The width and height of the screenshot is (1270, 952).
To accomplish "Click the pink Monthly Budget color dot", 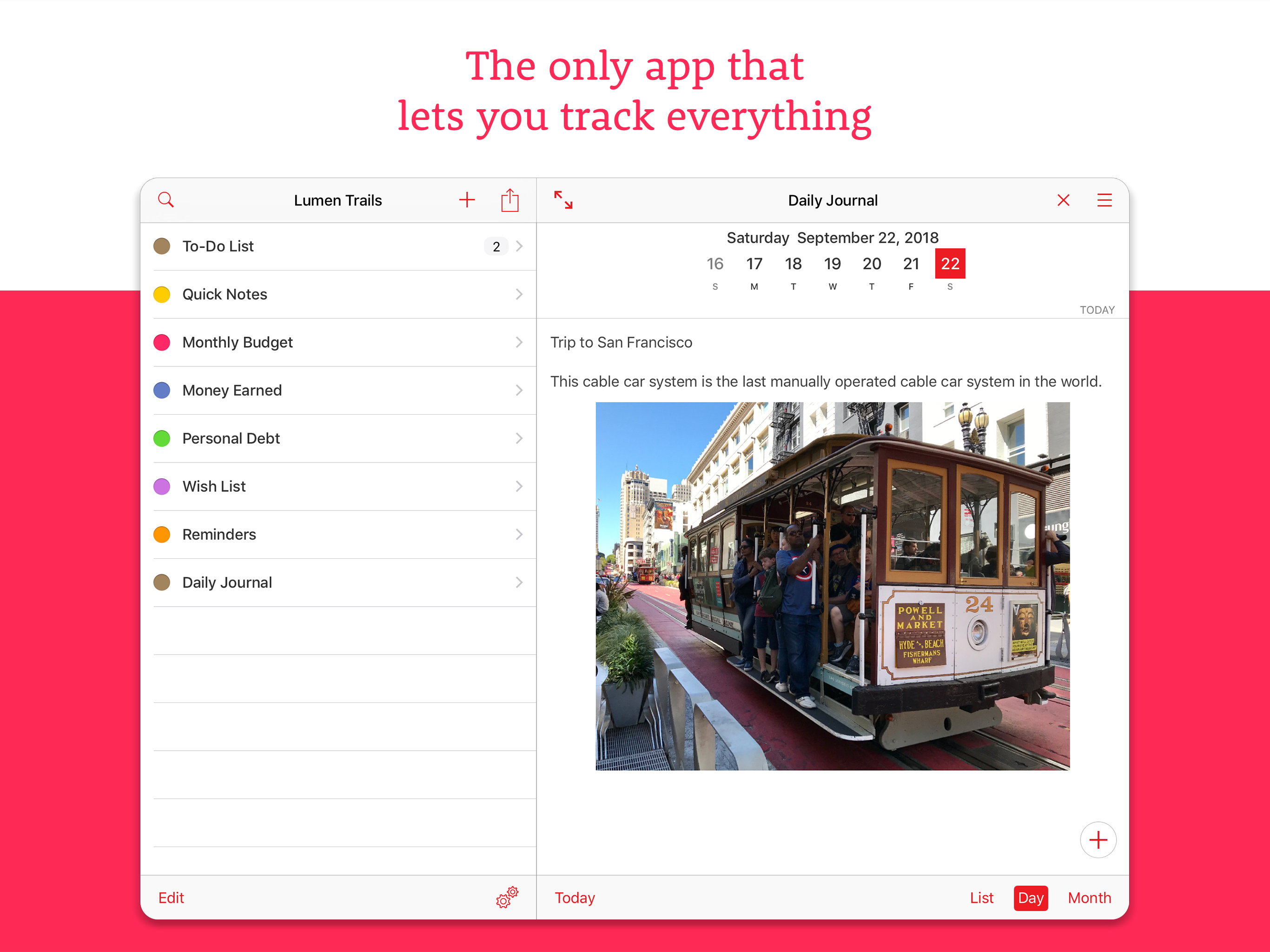I will (x=162, y=342).
